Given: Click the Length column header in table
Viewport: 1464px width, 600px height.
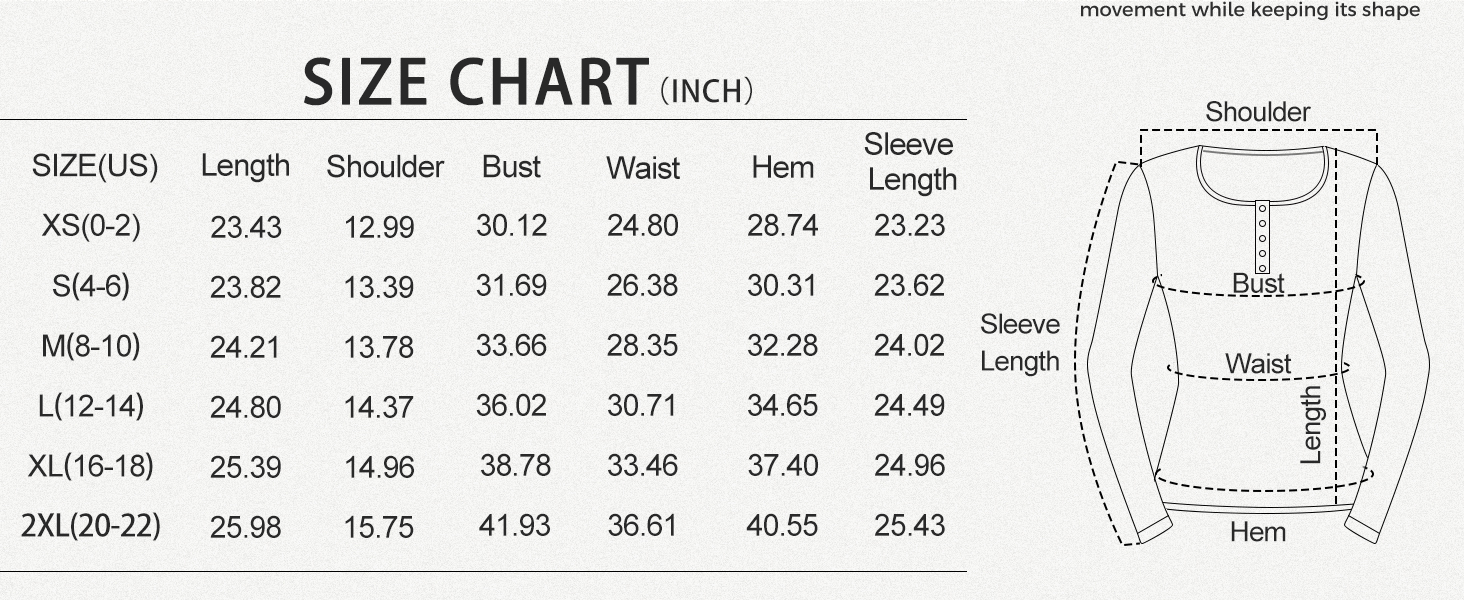Looking at the screenshot, I should pos(245,166).
